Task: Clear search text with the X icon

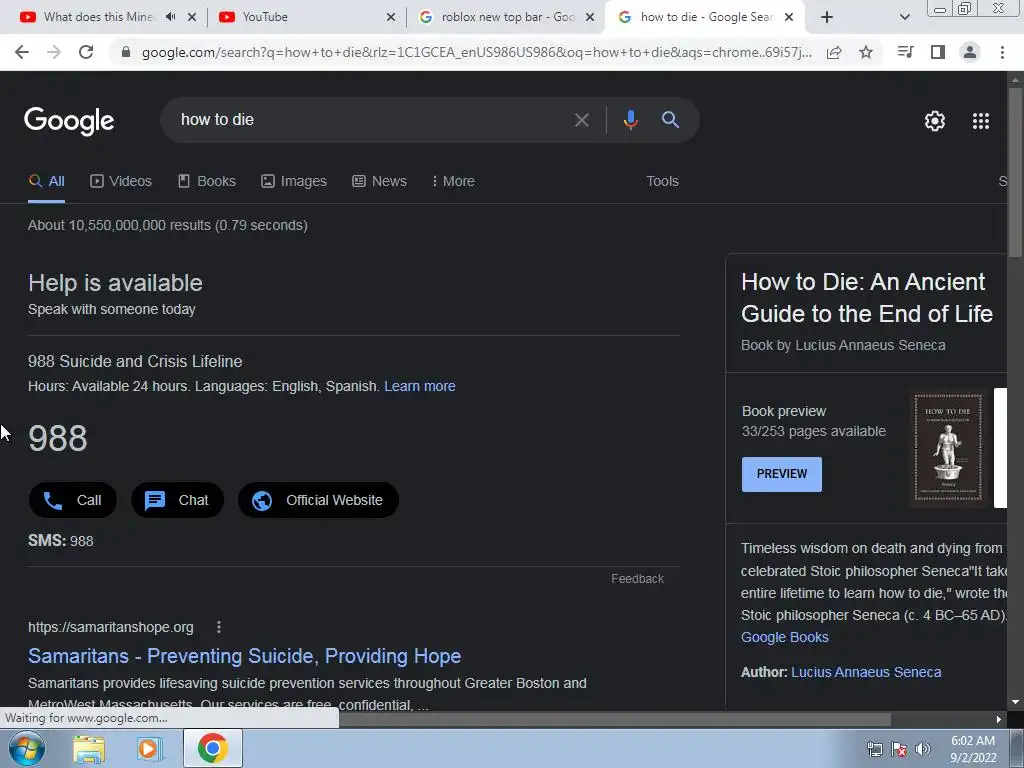Action: pos(581,120)
